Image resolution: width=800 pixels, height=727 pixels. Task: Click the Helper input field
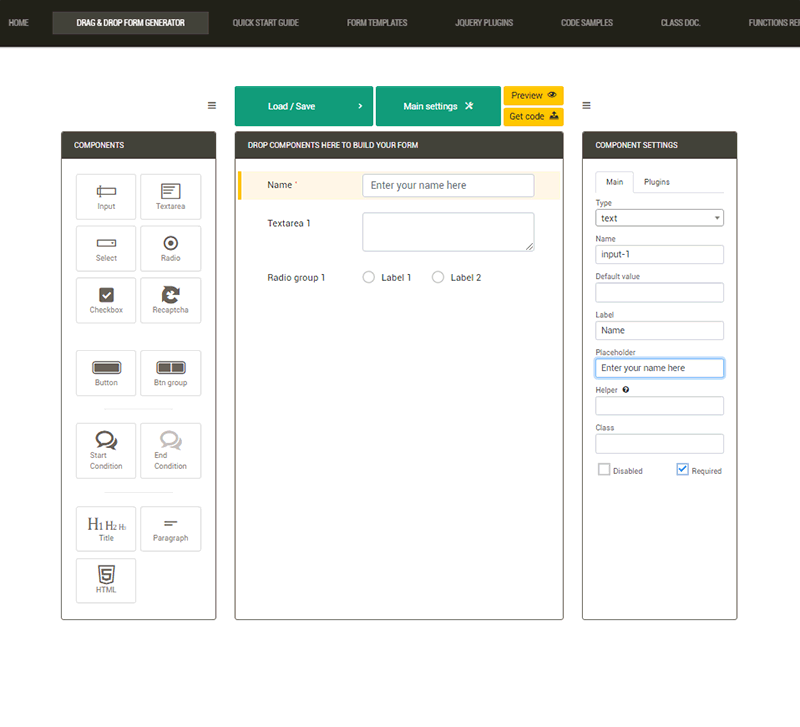coord(659,406)
